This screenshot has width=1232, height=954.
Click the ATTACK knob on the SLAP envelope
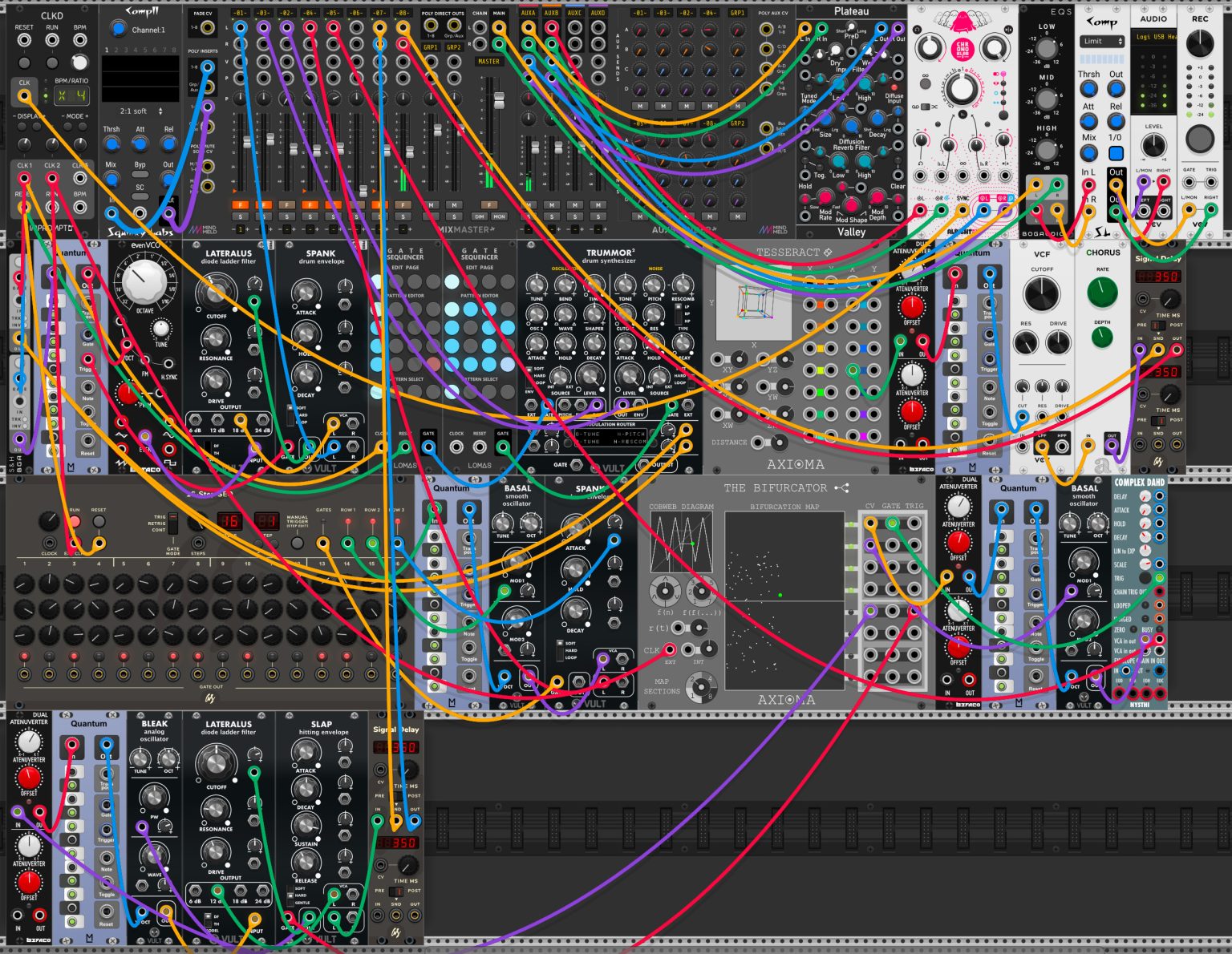pos(306,752)
